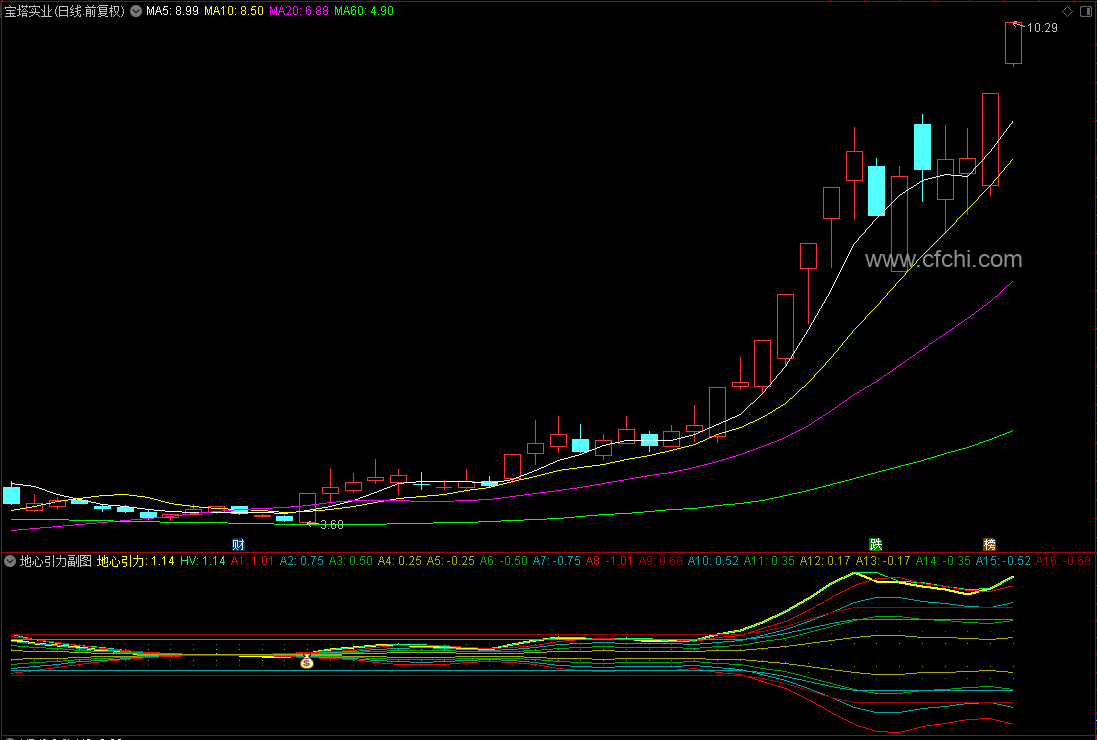Select the A8: -1.01 value

[609, 561]
